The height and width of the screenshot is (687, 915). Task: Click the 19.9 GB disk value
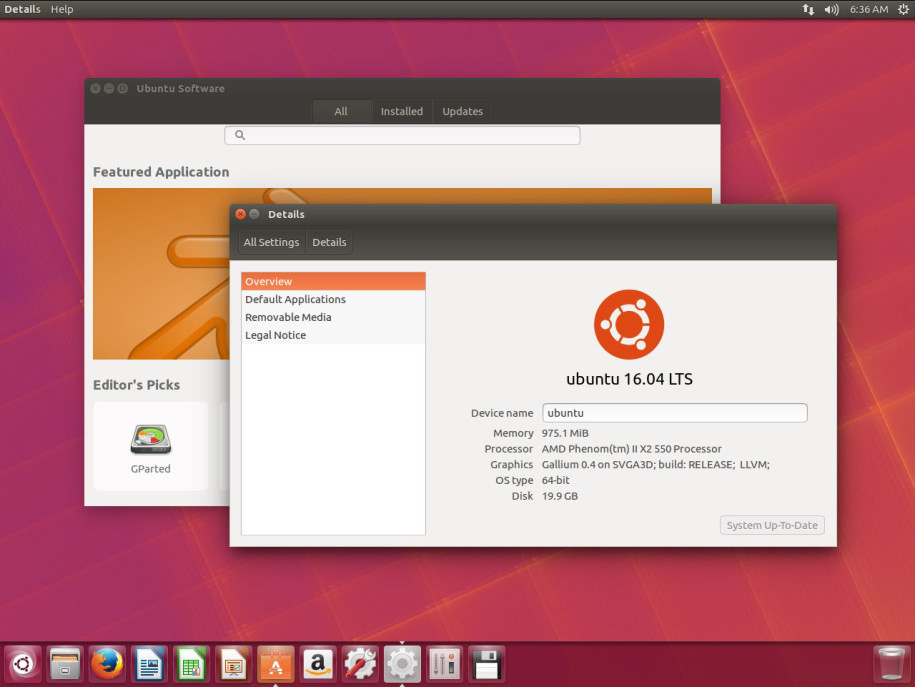coord(560,496)
